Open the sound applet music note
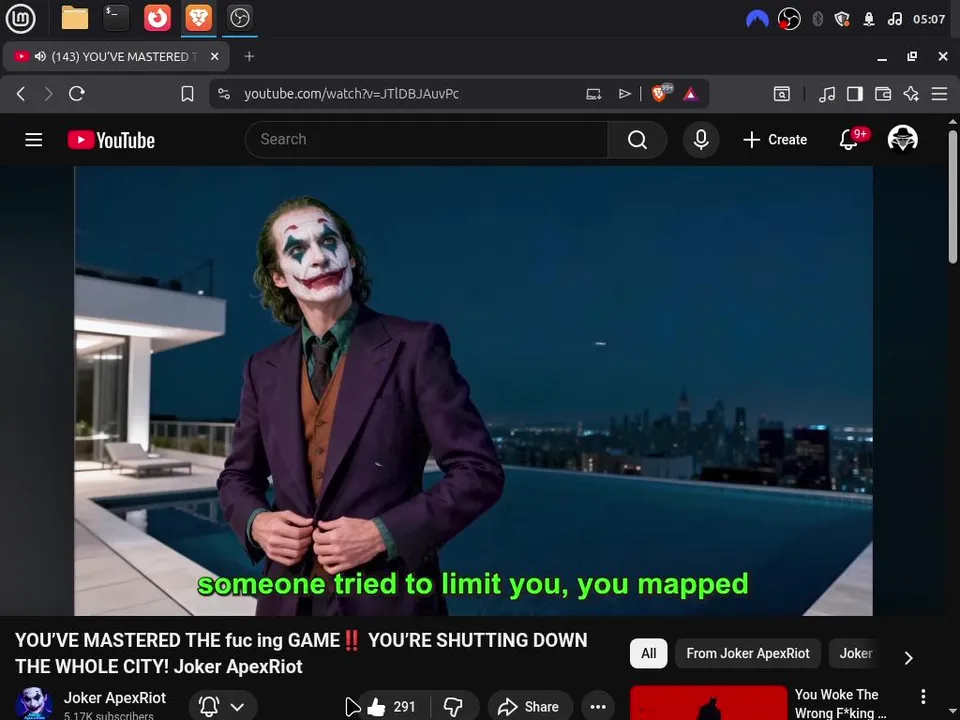 (x=894, y=19)
